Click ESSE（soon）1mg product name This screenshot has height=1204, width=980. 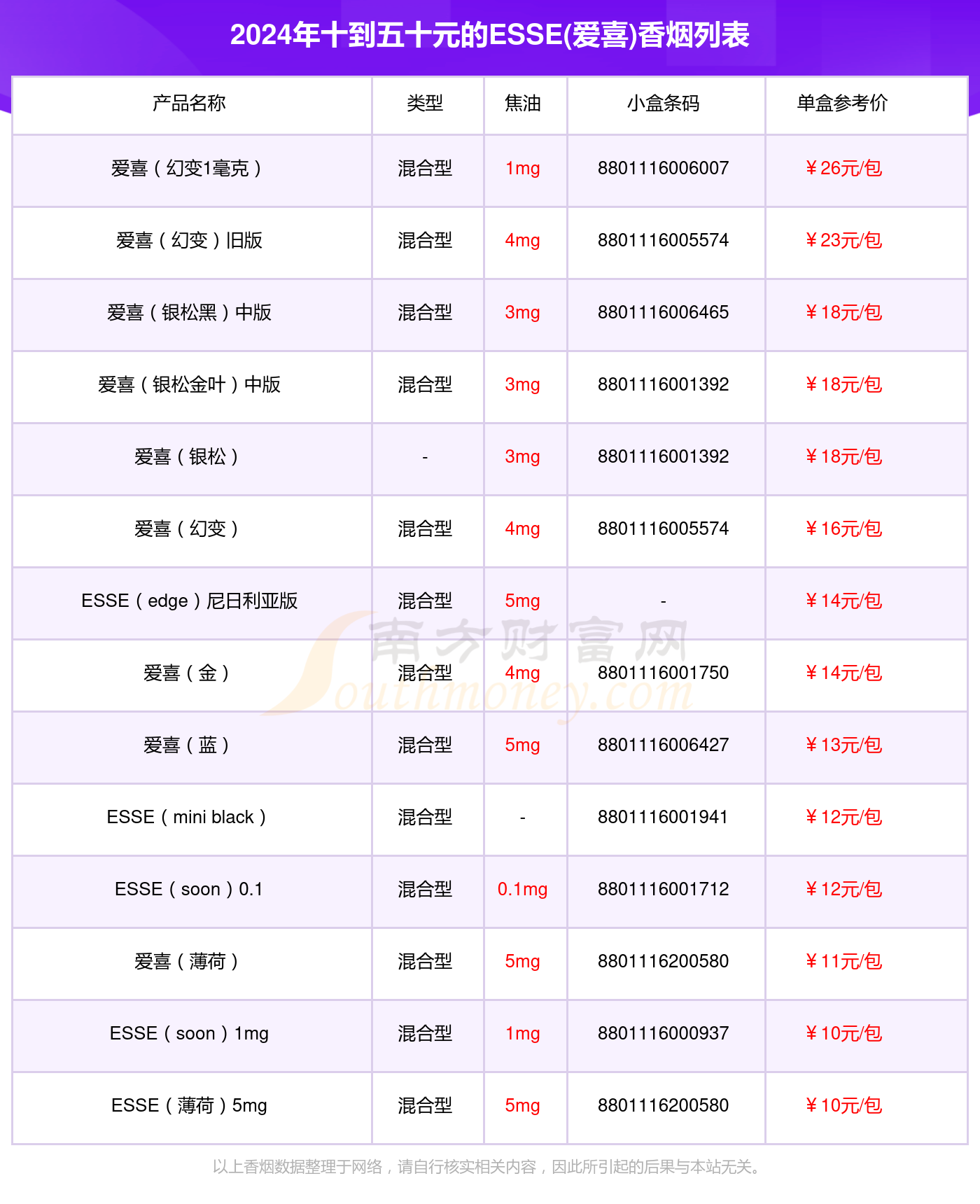coord(189,1034)
